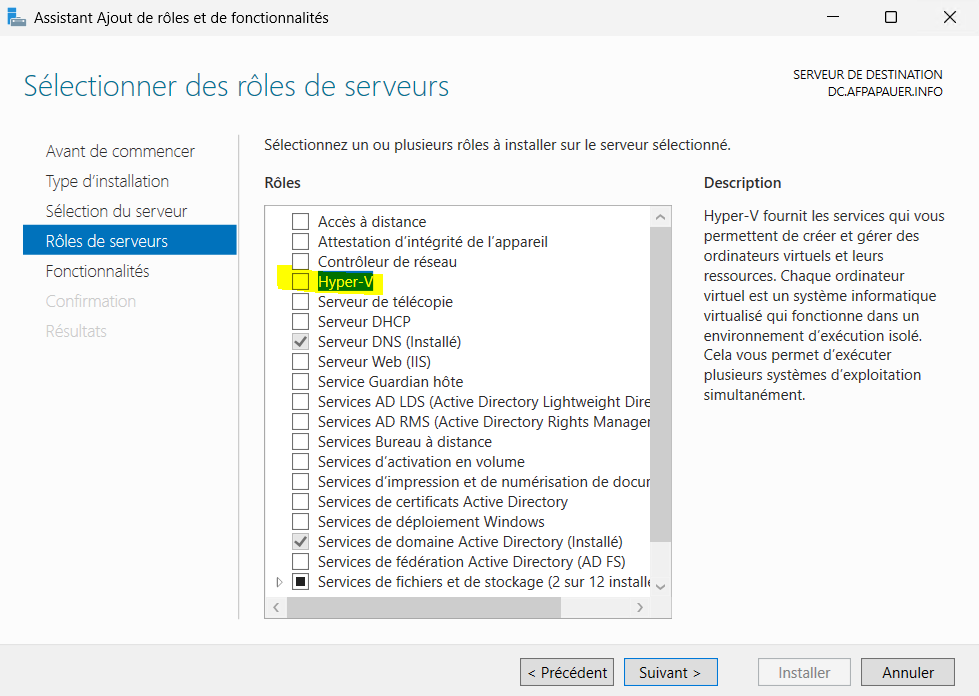Open the Type d'installation step
The image size is (979, 696).
point(107,181)
